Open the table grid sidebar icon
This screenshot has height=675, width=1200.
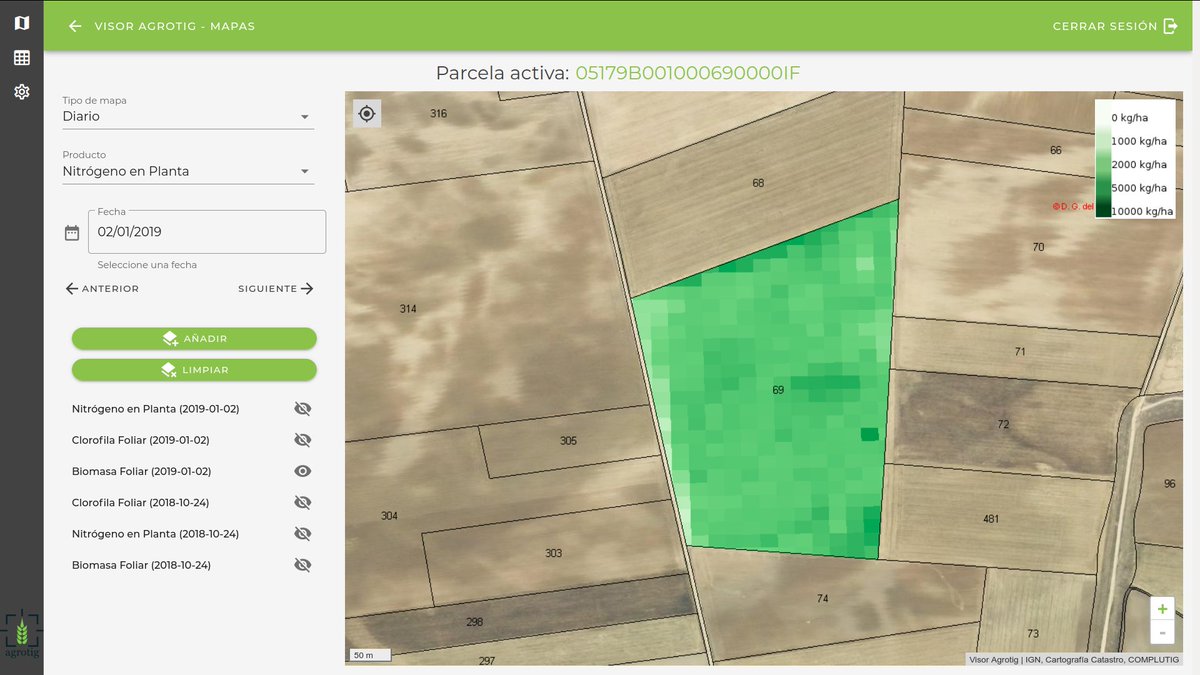pos(21,58)
